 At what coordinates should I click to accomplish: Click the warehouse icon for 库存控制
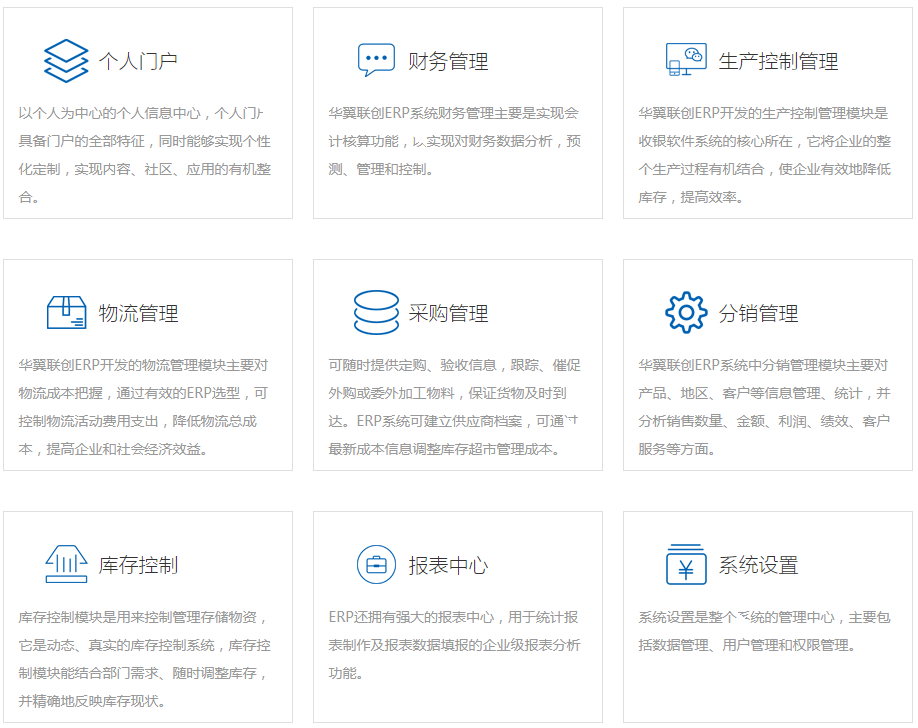[66, 564]
